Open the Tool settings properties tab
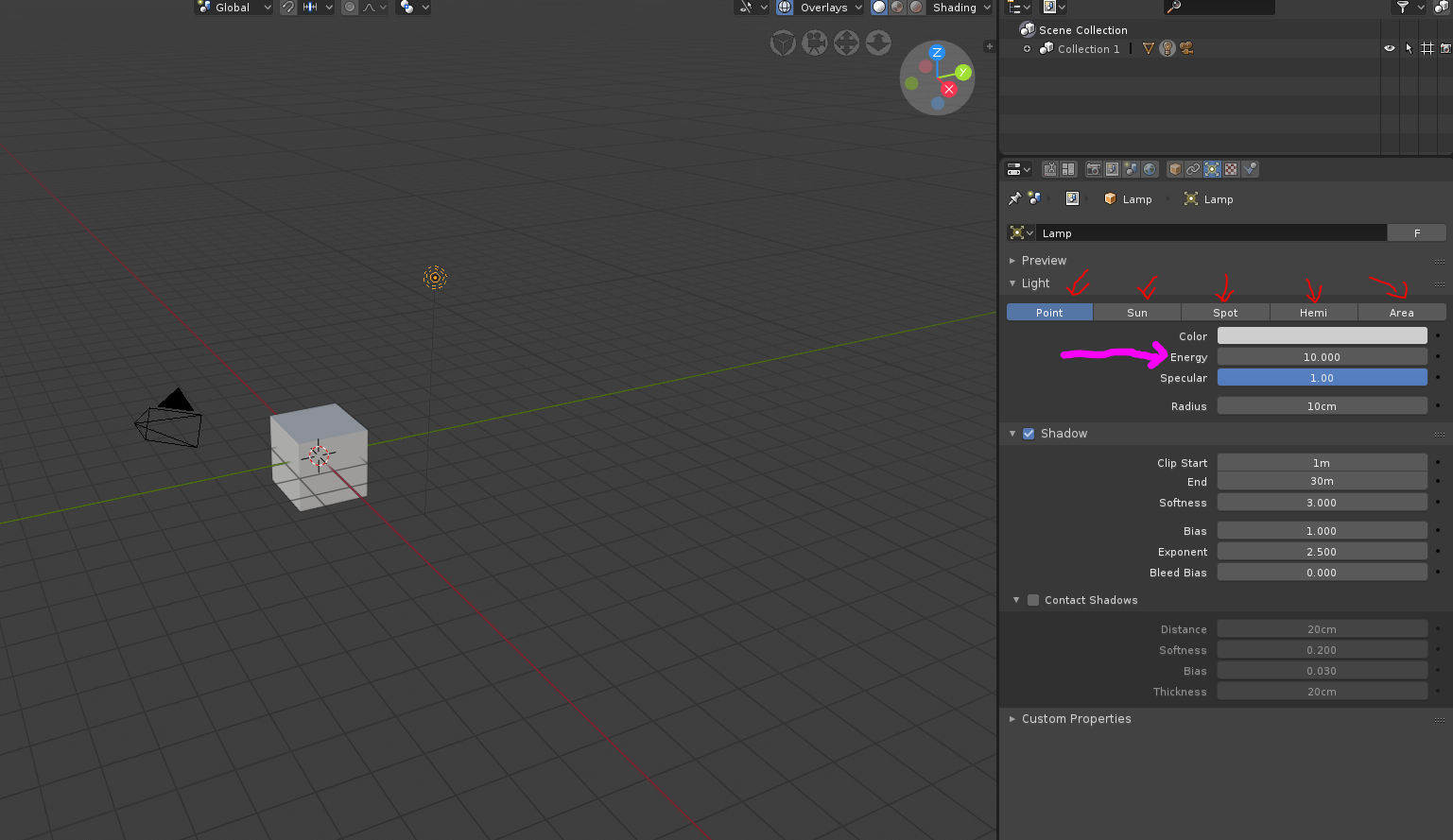Screen dimensions: 1453x840 1049,169
